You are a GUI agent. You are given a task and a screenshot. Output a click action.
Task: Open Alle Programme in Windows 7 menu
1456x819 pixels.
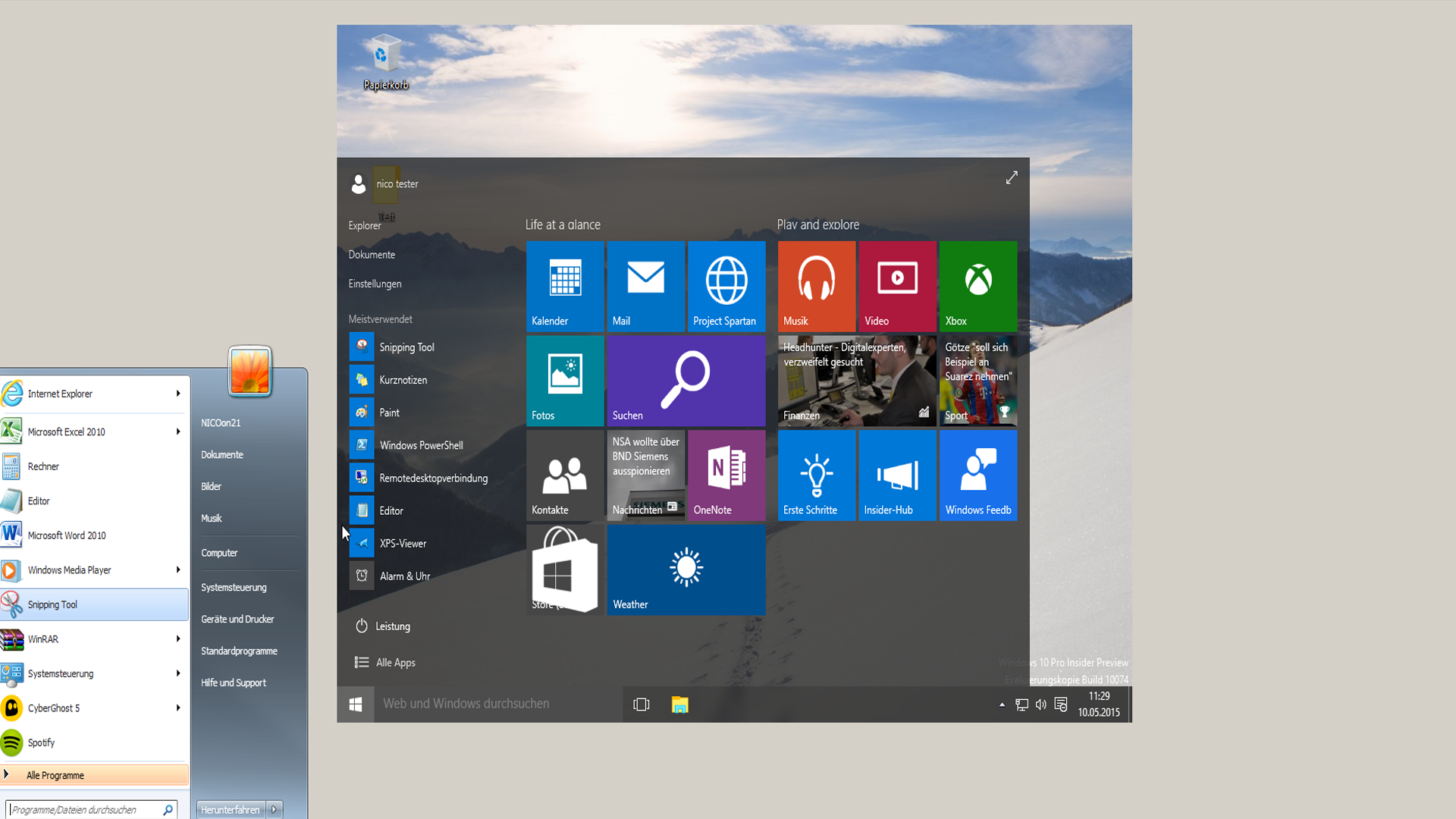[95, 775]
